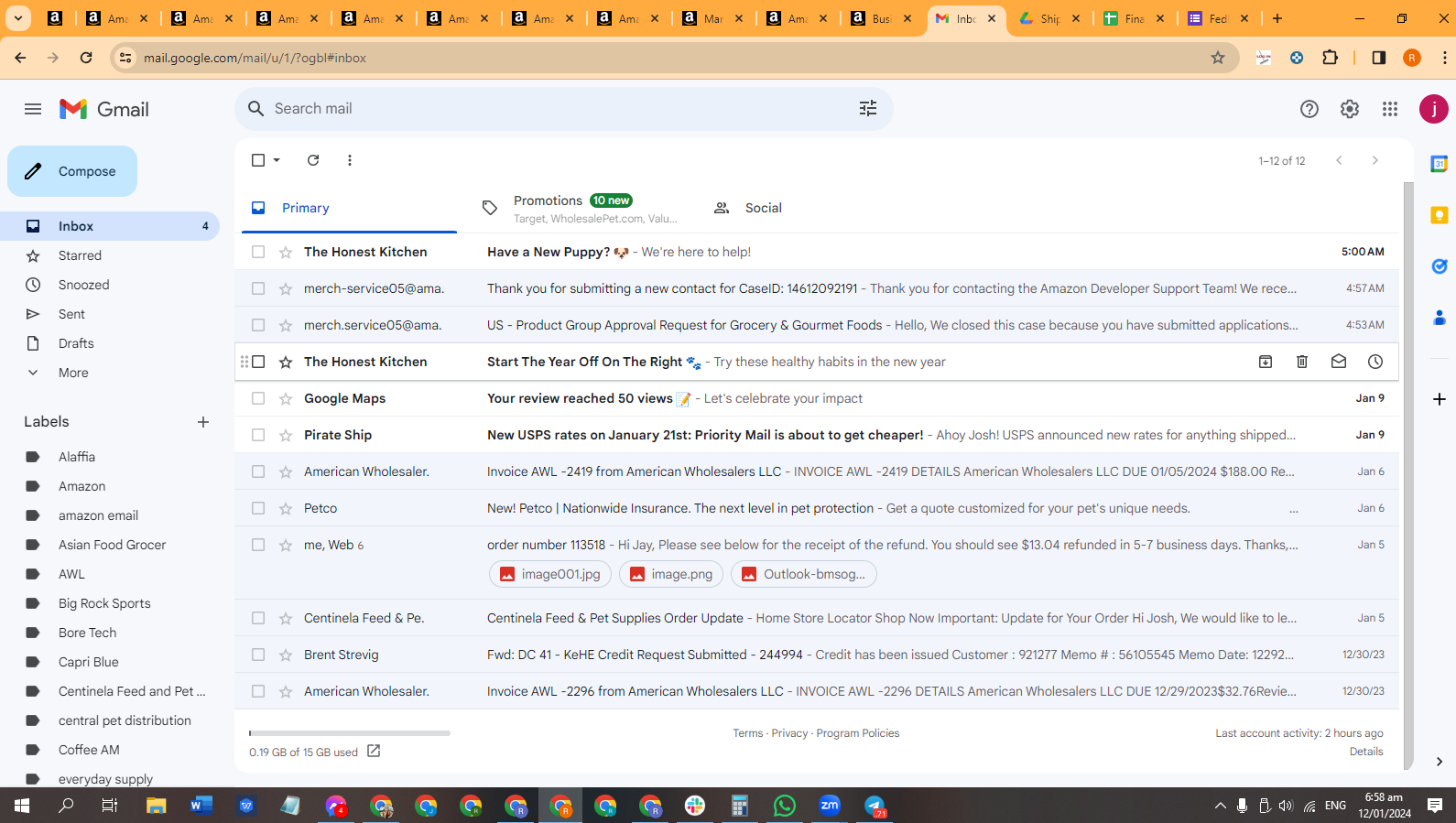Open WhatsApp from the taskbar
This screenshot has height=823, width=1456.
click(785, 806)
